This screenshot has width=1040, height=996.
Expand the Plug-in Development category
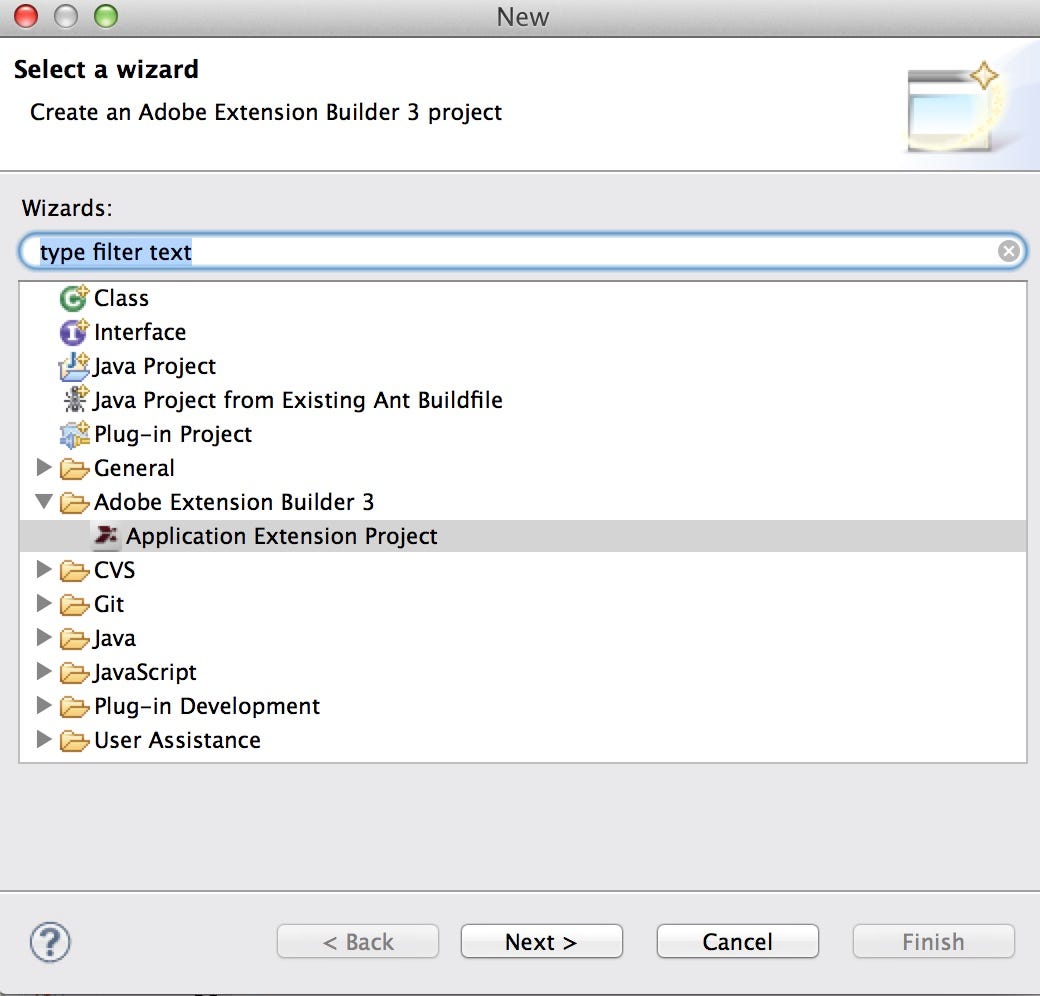tap(44, 705)
